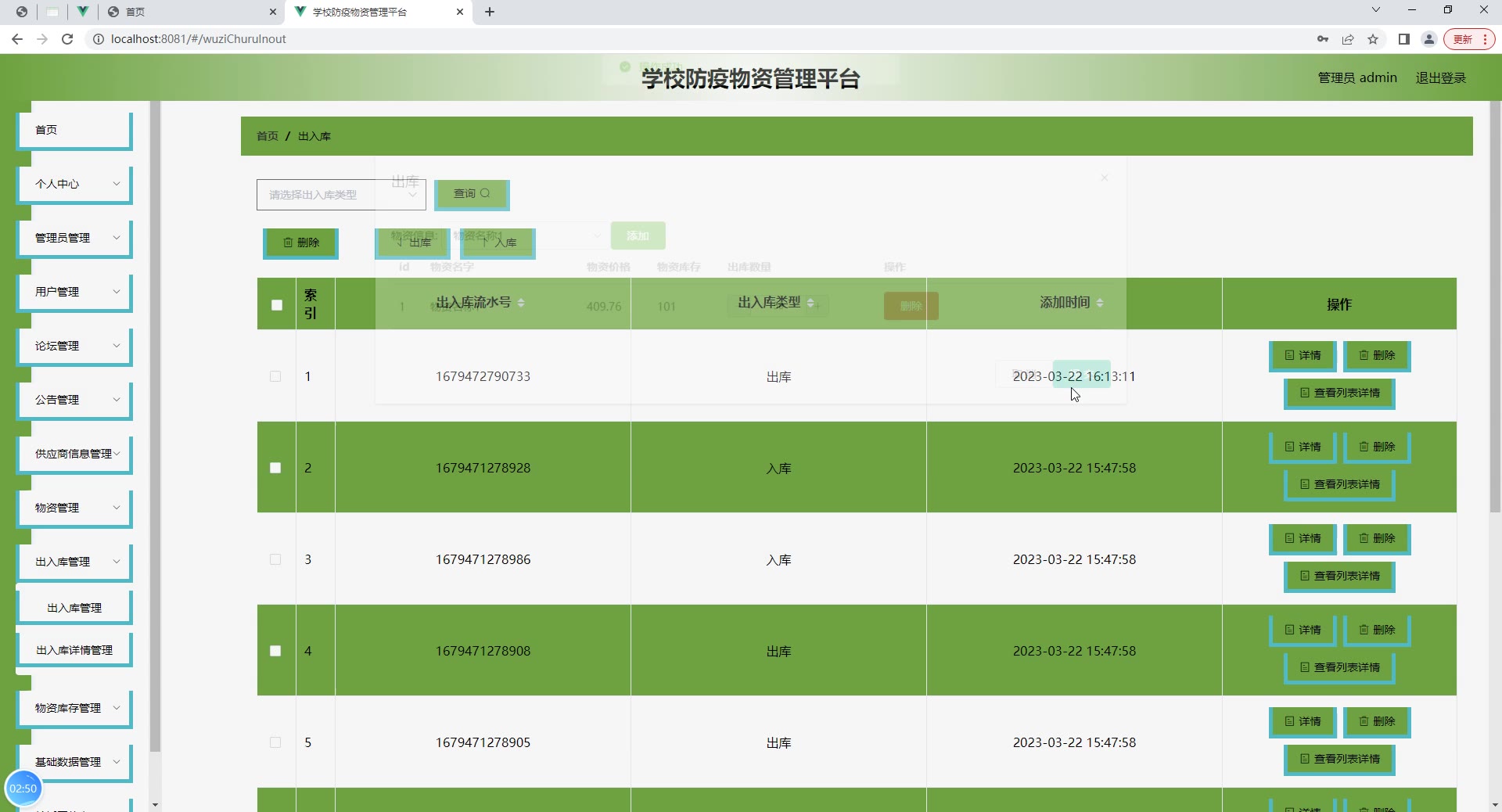The height and width of the screenshot is (812, 1502).
Task: Expand the 物资库存管理 sidebar menu
Action: 74,709
